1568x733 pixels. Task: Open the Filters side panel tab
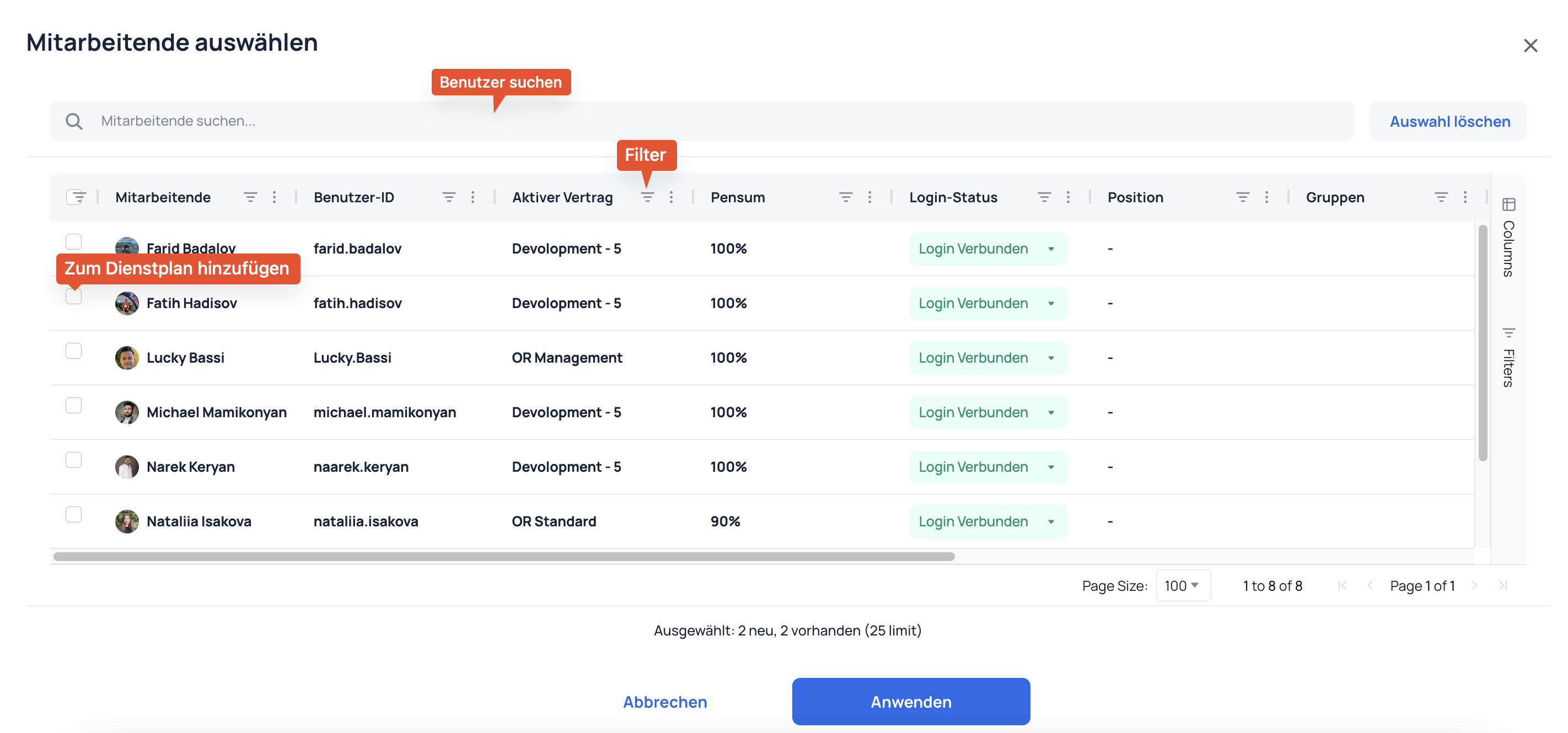pyautogui.click(x=1508, y=358)
